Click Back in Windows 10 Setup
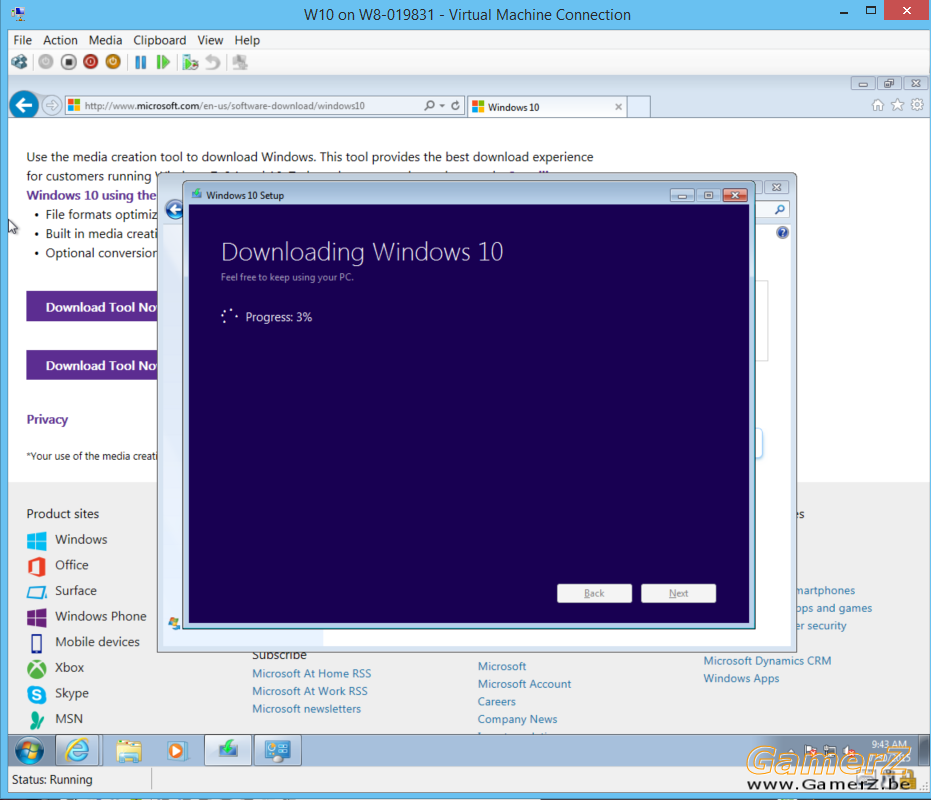 click(x=594, y=593)
